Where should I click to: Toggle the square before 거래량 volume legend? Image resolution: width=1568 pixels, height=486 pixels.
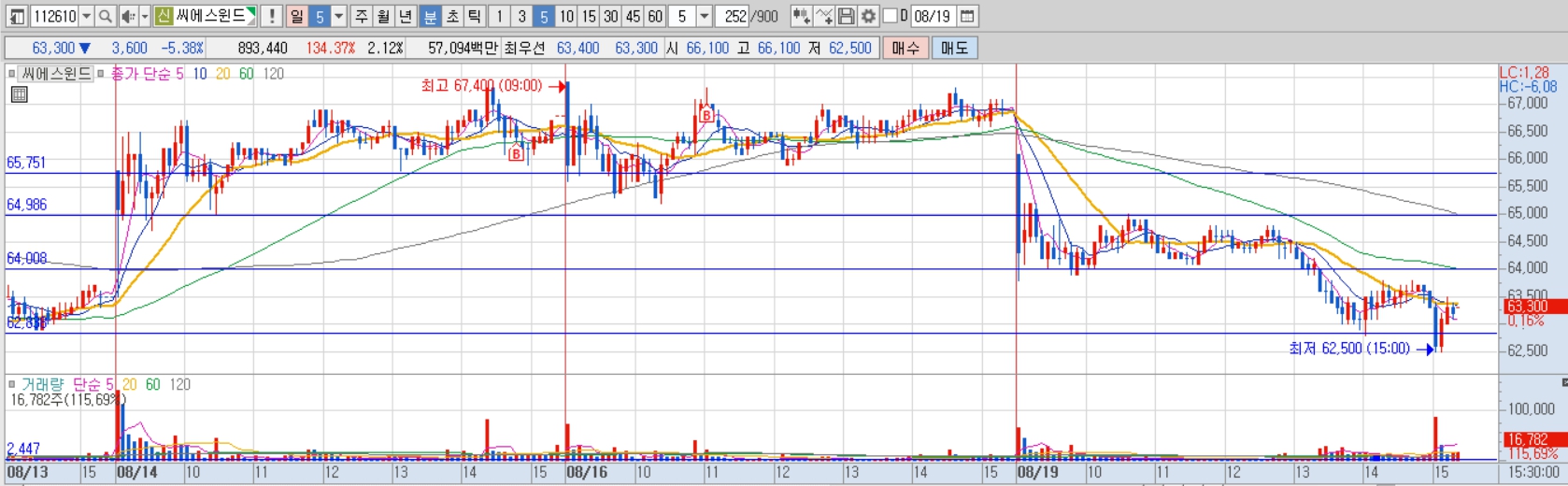pyautogui.click(x=12, y=384)
